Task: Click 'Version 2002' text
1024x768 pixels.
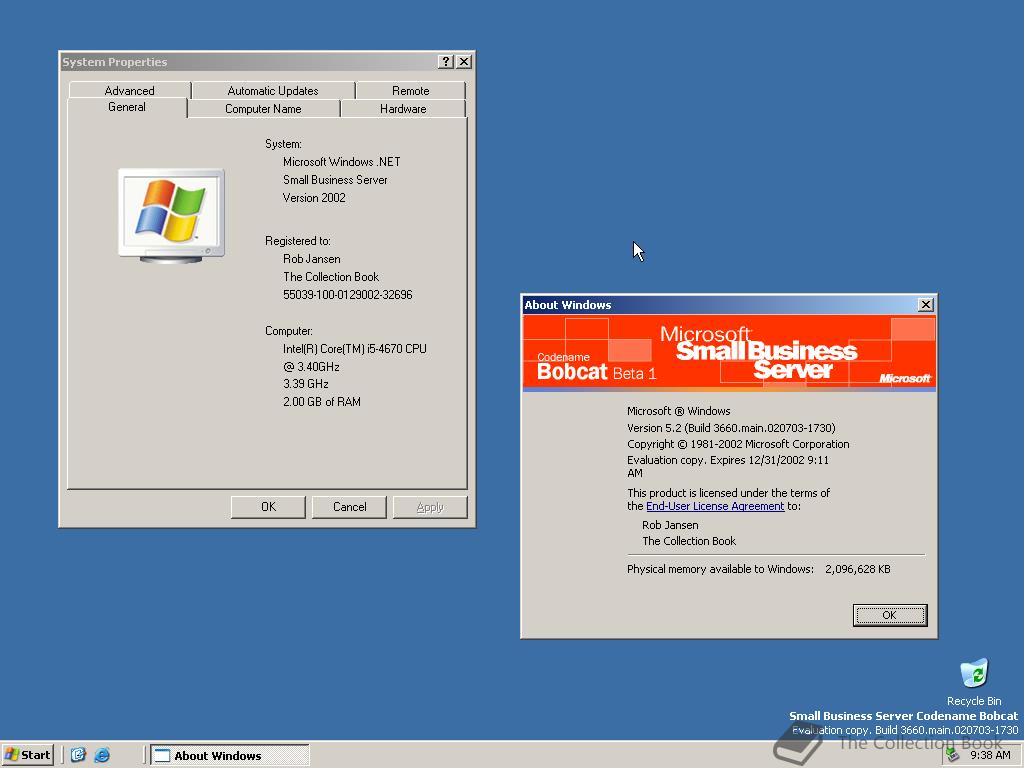Action: [314, 198]
